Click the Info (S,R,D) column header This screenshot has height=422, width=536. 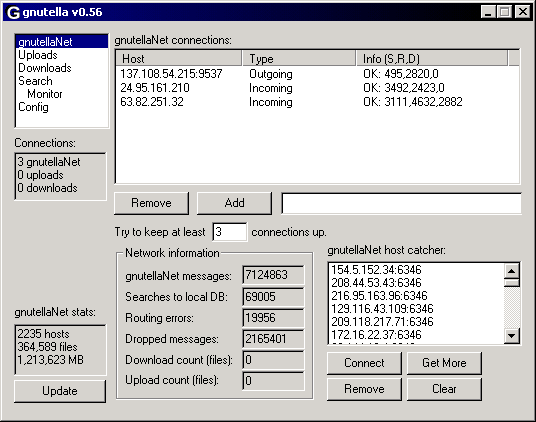[432, 58]
